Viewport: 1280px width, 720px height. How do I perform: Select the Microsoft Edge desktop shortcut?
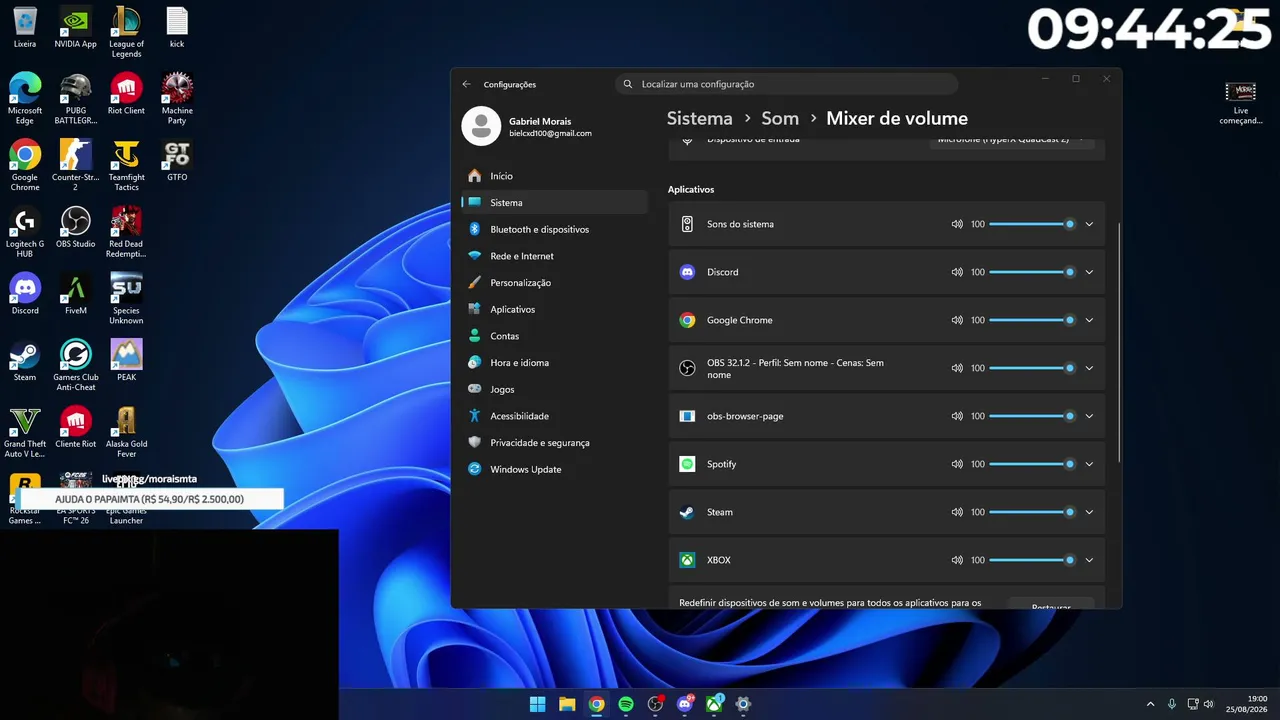(x=25, y=99)
